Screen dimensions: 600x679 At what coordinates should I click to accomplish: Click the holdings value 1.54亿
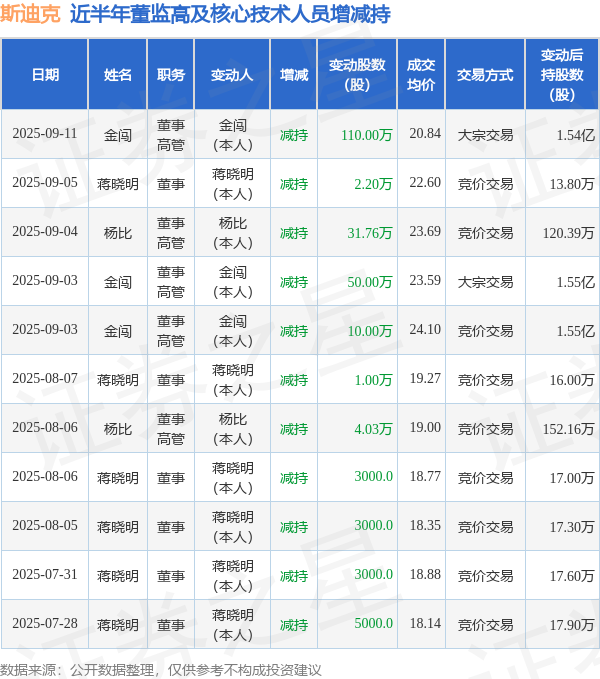575,135
